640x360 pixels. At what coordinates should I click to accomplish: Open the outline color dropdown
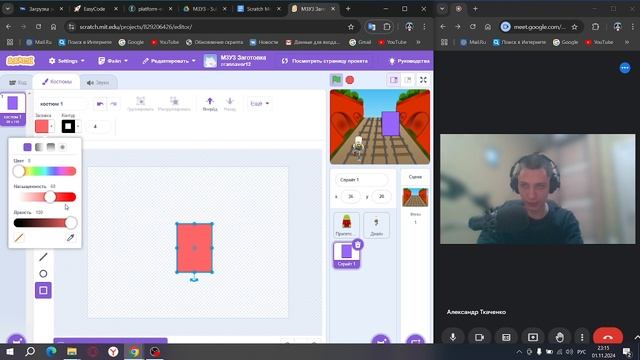click(71, 127)
